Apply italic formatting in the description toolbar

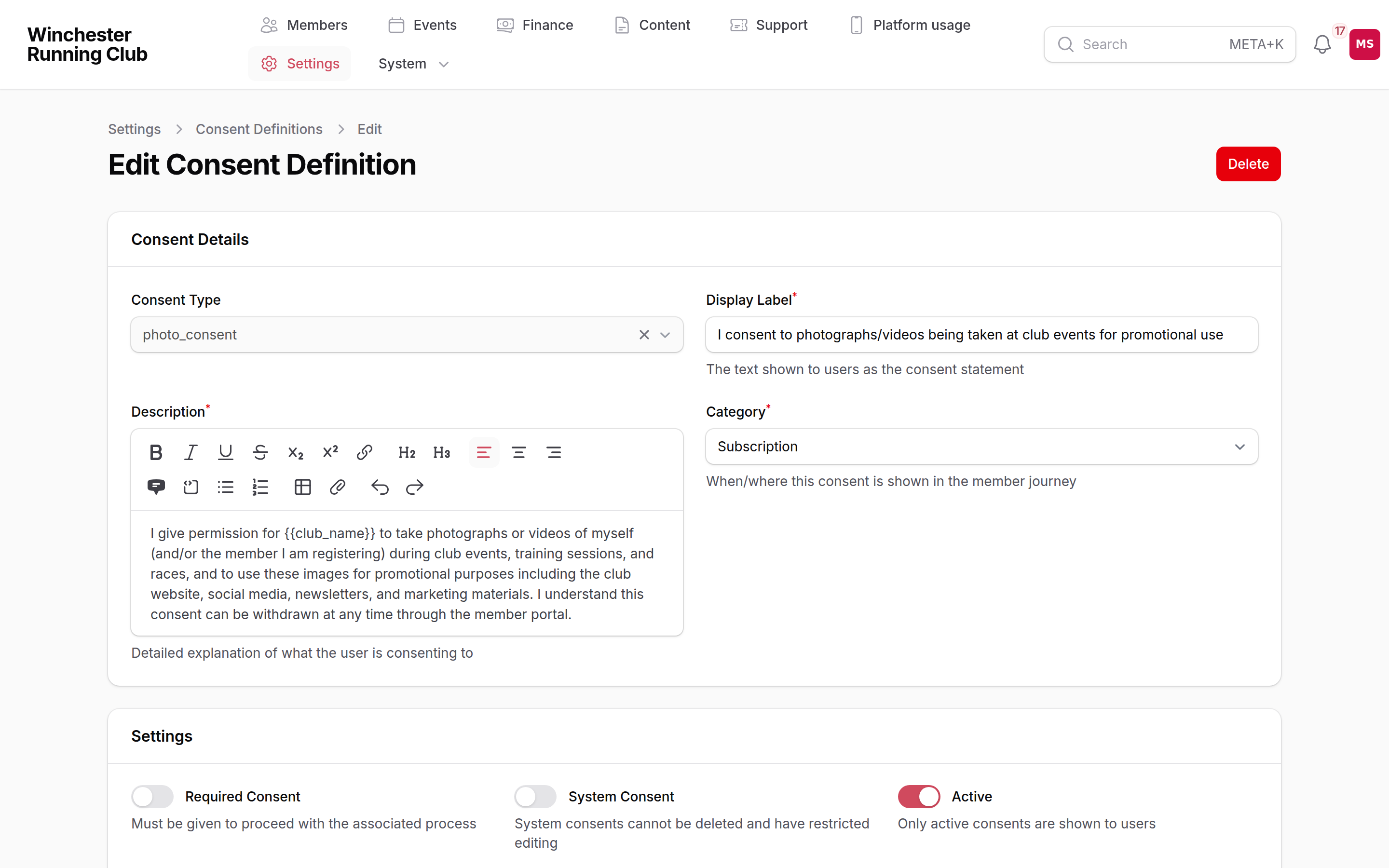[x=191, y=452]
